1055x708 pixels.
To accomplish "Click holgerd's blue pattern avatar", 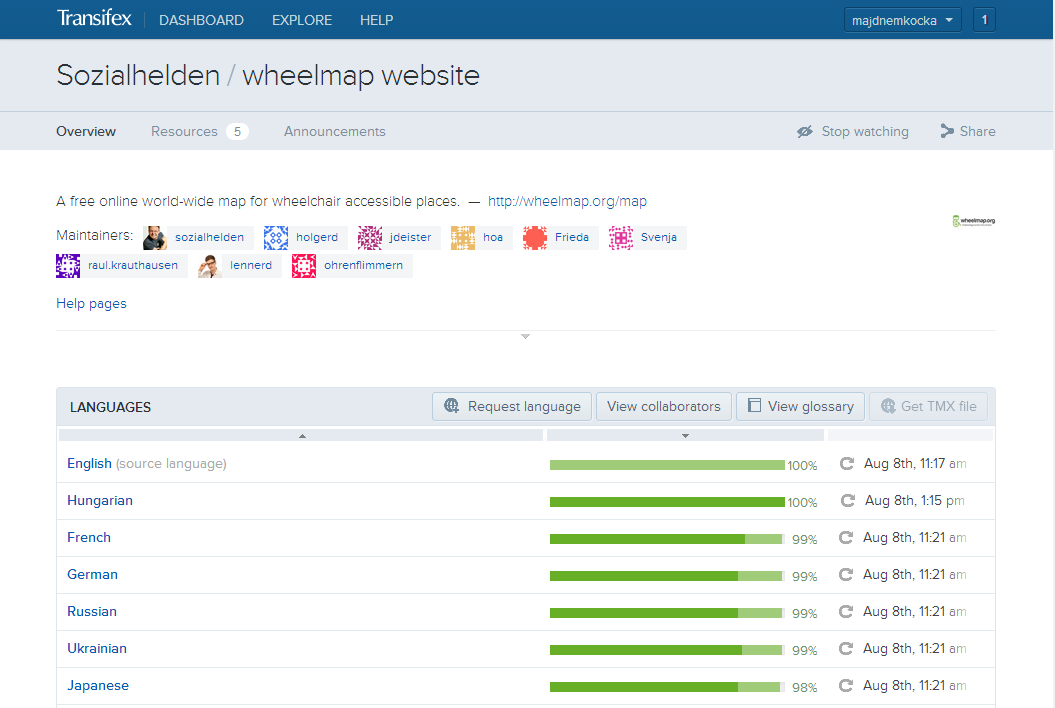I will click(x=276, y=238).
